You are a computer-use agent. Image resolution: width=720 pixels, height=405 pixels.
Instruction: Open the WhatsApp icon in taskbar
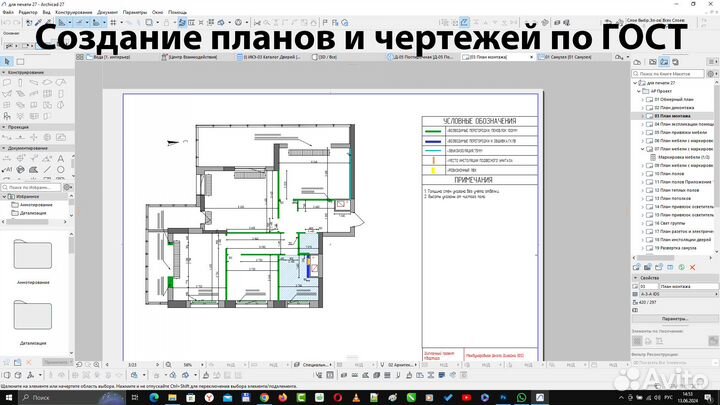coord(522,397)
